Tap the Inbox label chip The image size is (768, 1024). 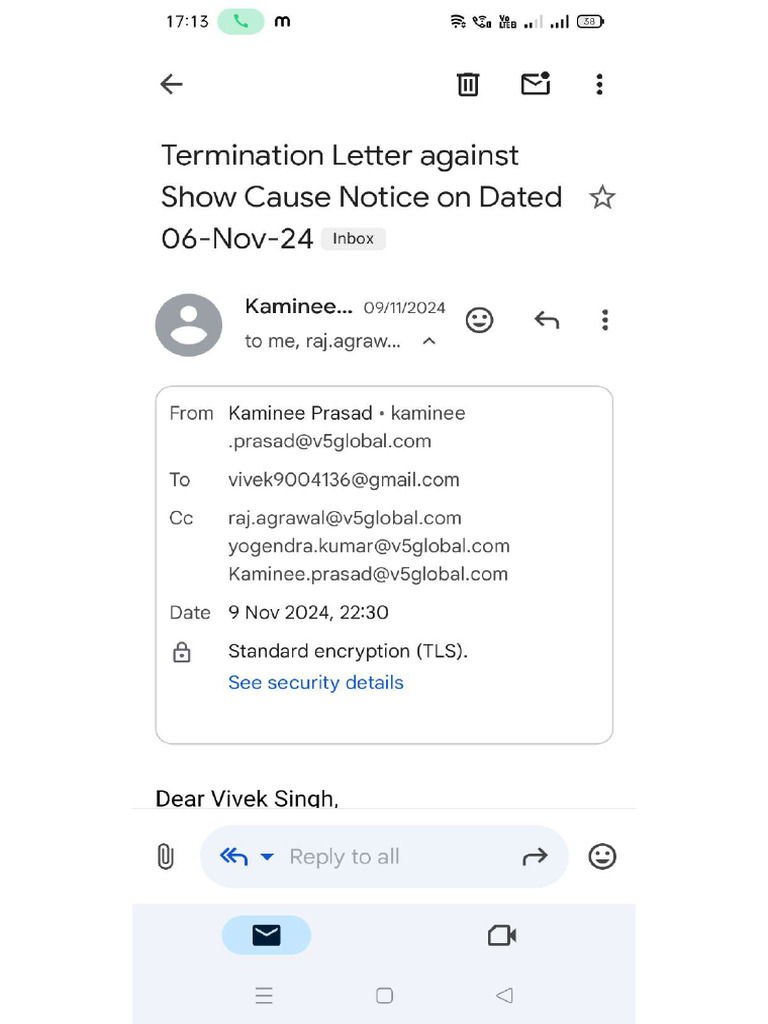[x=353, y=238]
